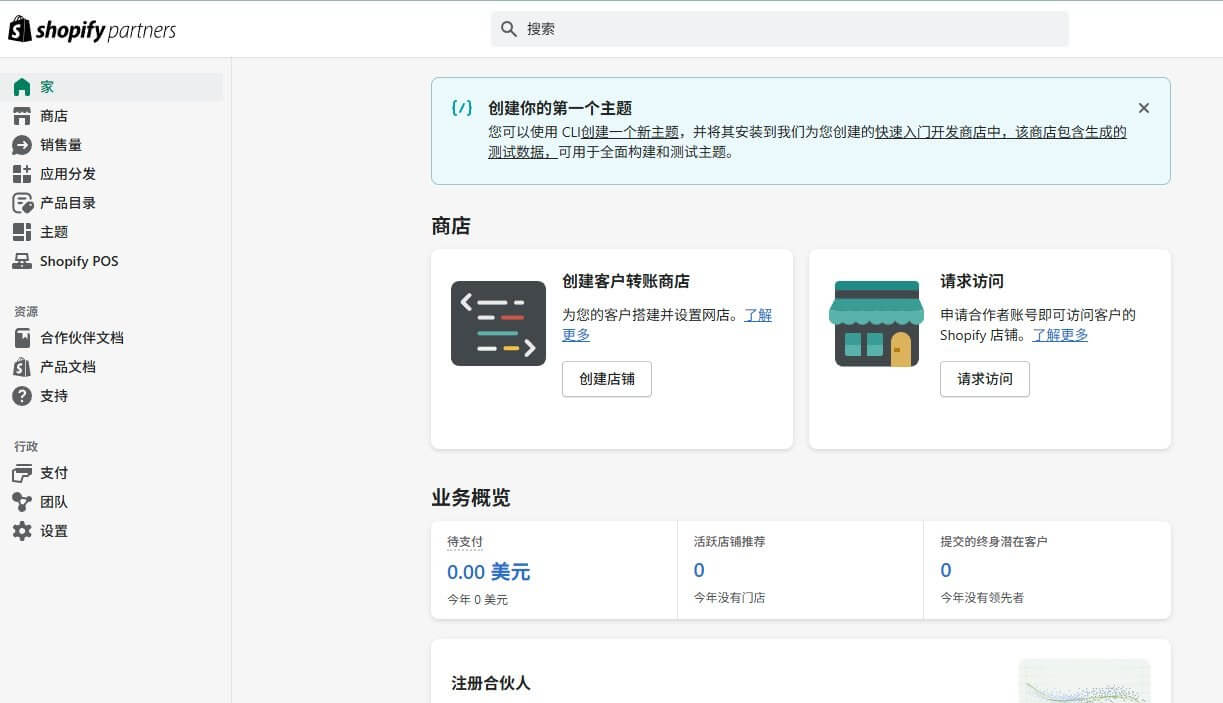
Task: Click the 今年 0 美元 text
Action: 477,600
